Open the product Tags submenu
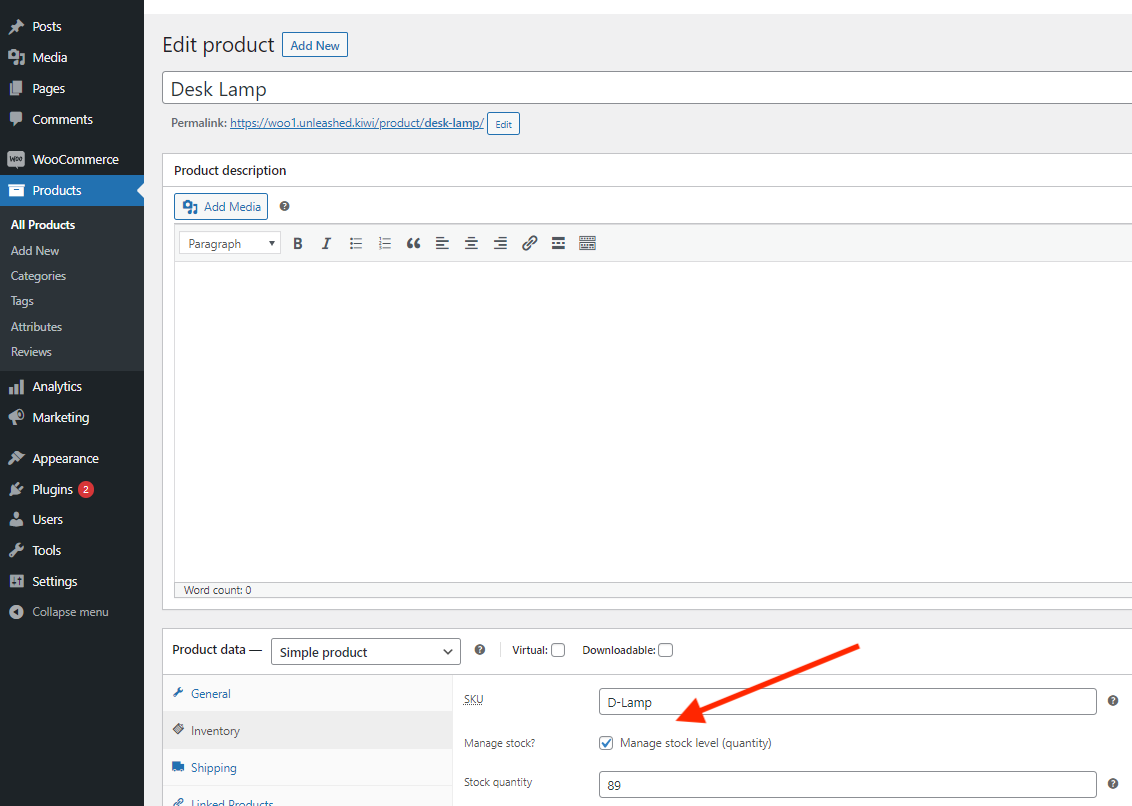Screen dimensions: 1132x806 (22, 301)
